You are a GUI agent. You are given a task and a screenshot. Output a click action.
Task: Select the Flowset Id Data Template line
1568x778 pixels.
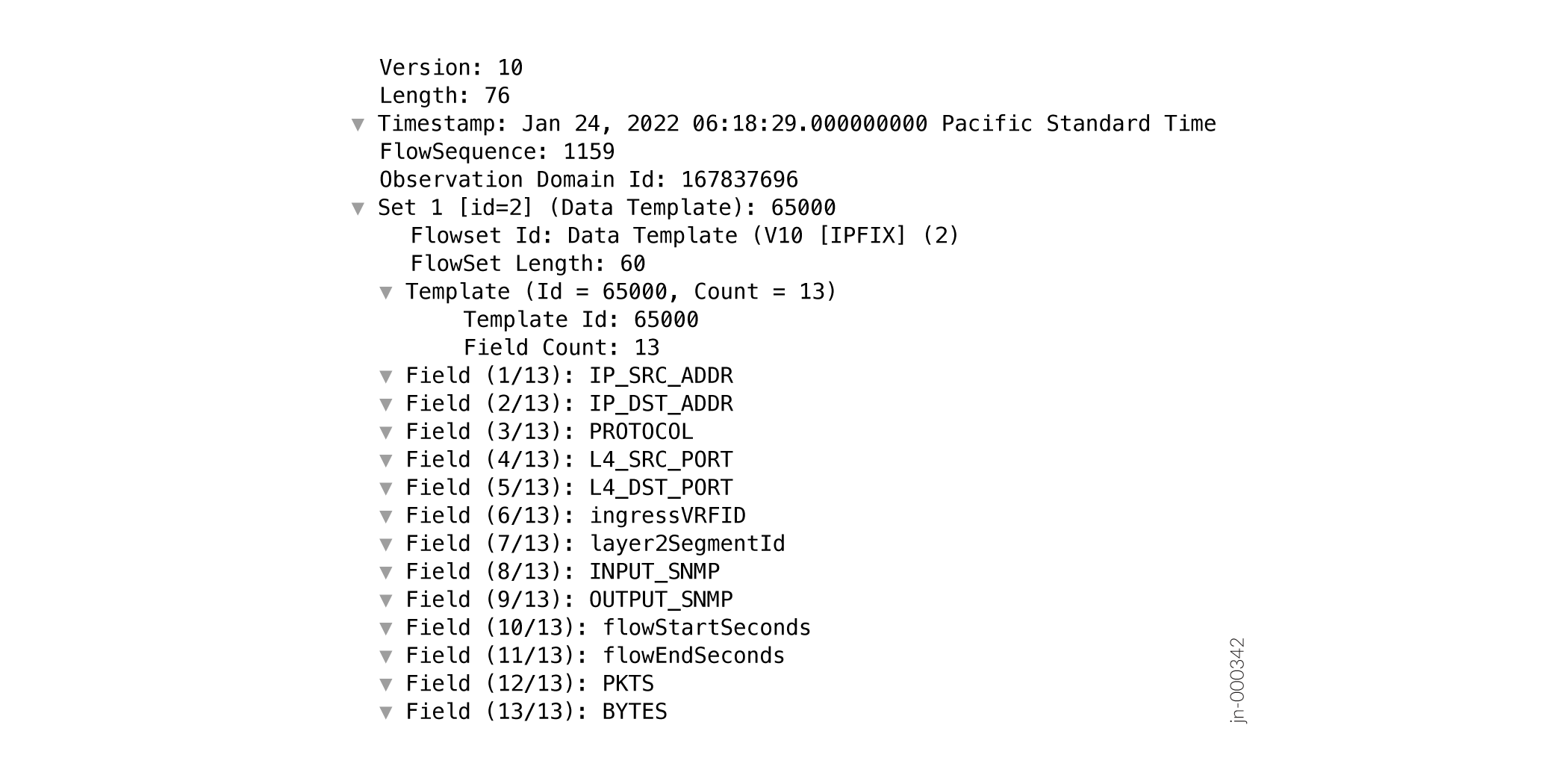pos(684,236)
